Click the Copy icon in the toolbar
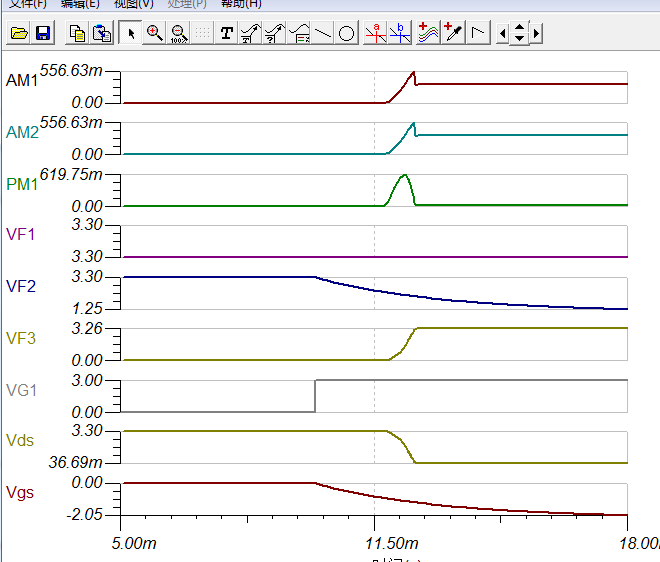The height and width of the screenshot is (562, 660). pos(77,34)
